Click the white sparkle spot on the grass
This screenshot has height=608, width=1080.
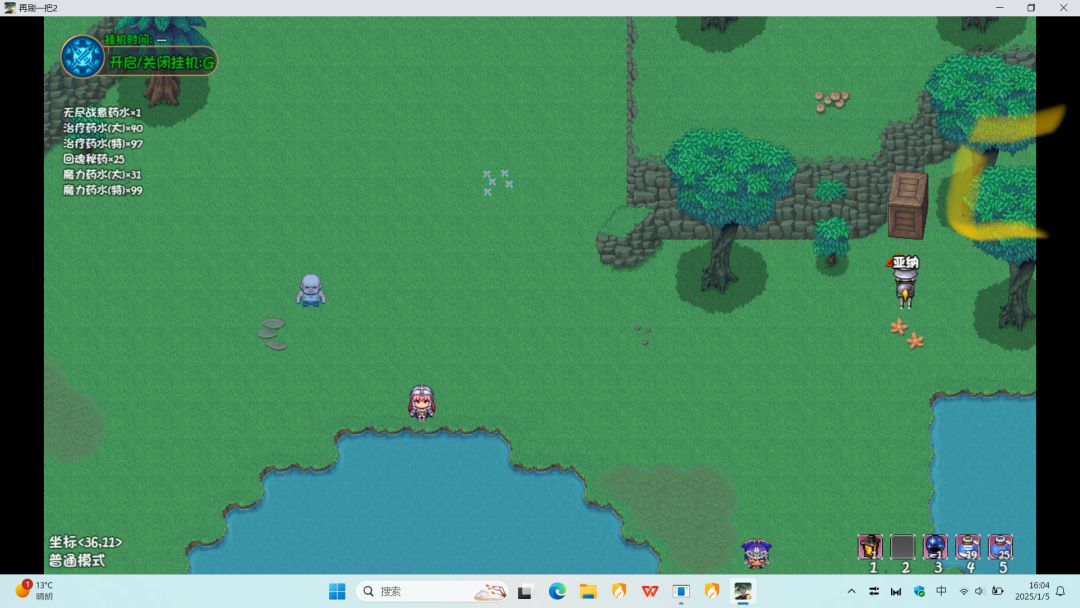pyautogui.click(x=497, y=182)
